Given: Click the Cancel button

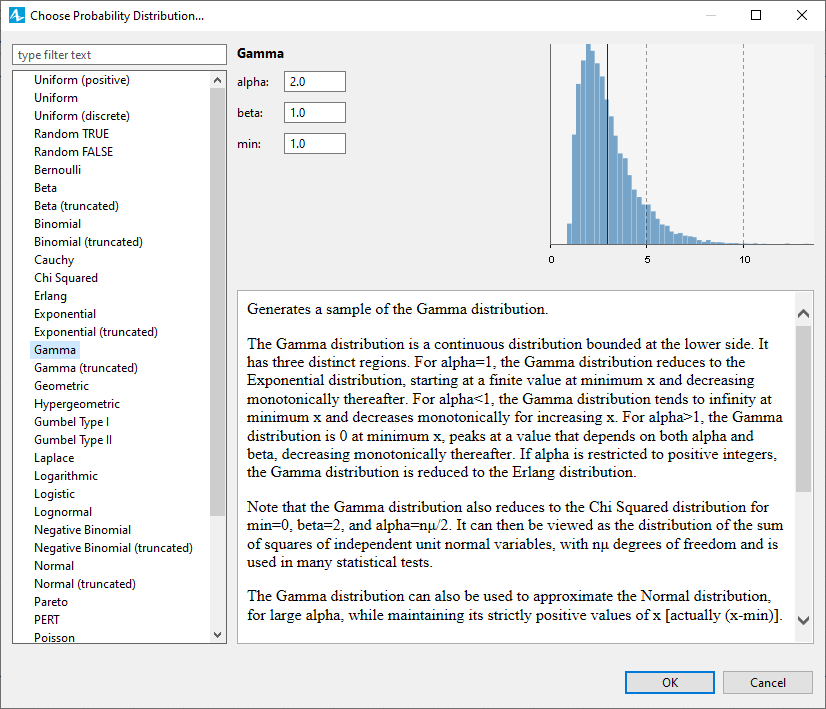Looking at the screenshot, I should pyautogui.click(x=767, y=682).
